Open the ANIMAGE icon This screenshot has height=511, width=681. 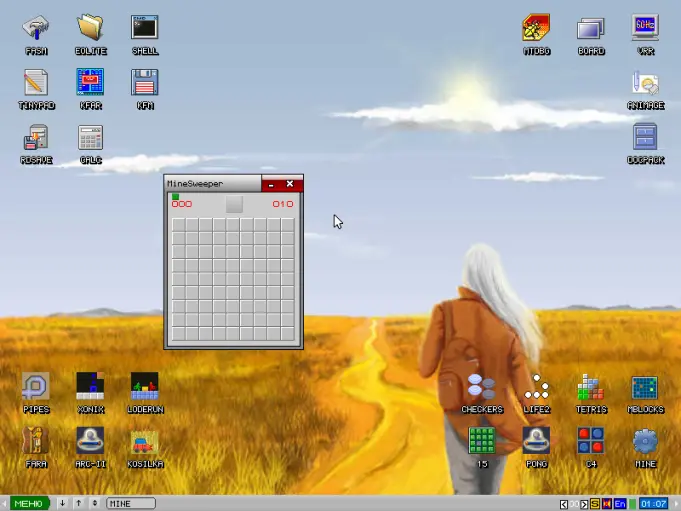click(x=645, y=89)
